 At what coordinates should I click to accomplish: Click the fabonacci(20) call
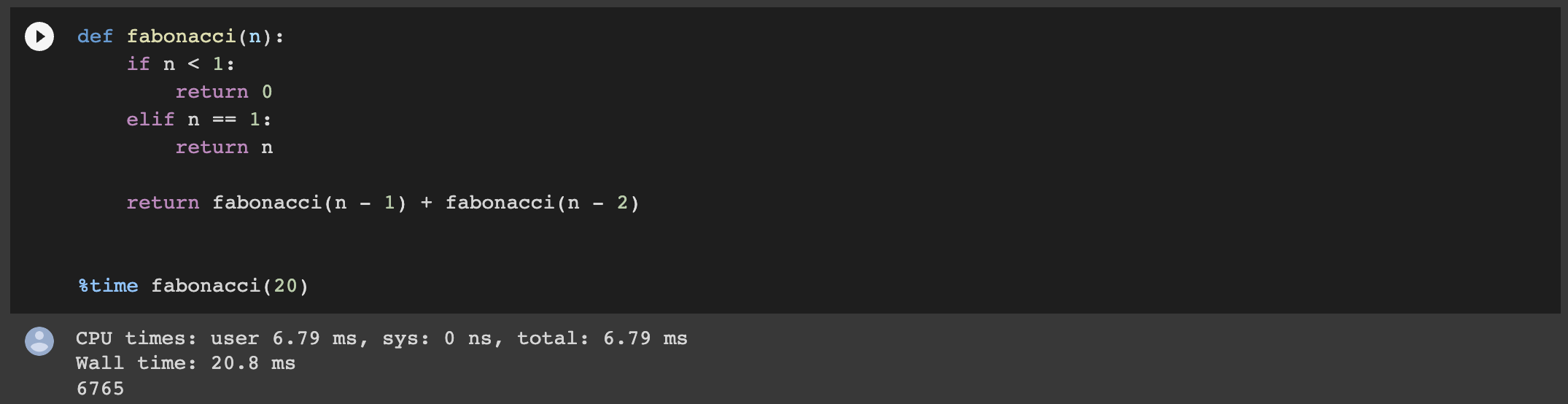(230, 286)
